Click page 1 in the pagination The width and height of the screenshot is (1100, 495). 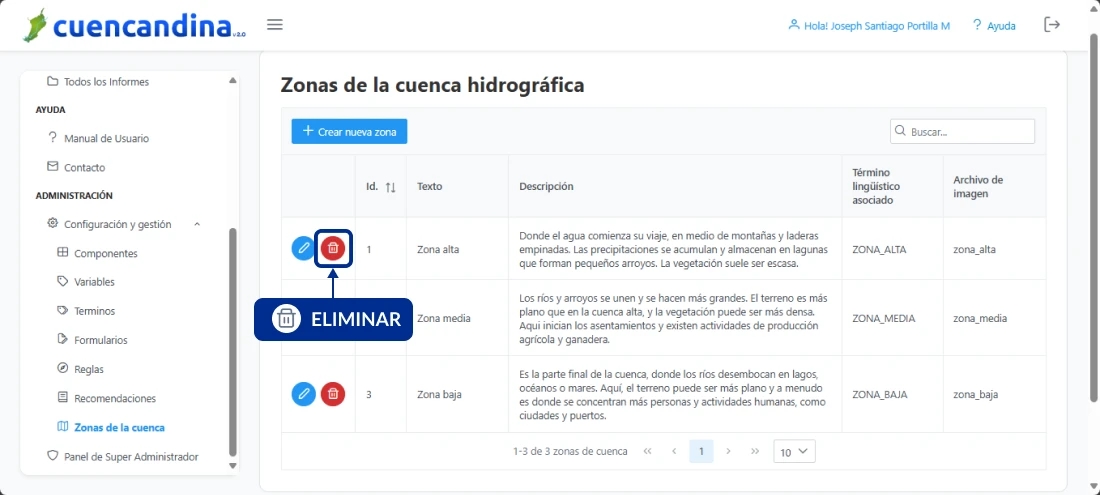[x=701, y=451]
